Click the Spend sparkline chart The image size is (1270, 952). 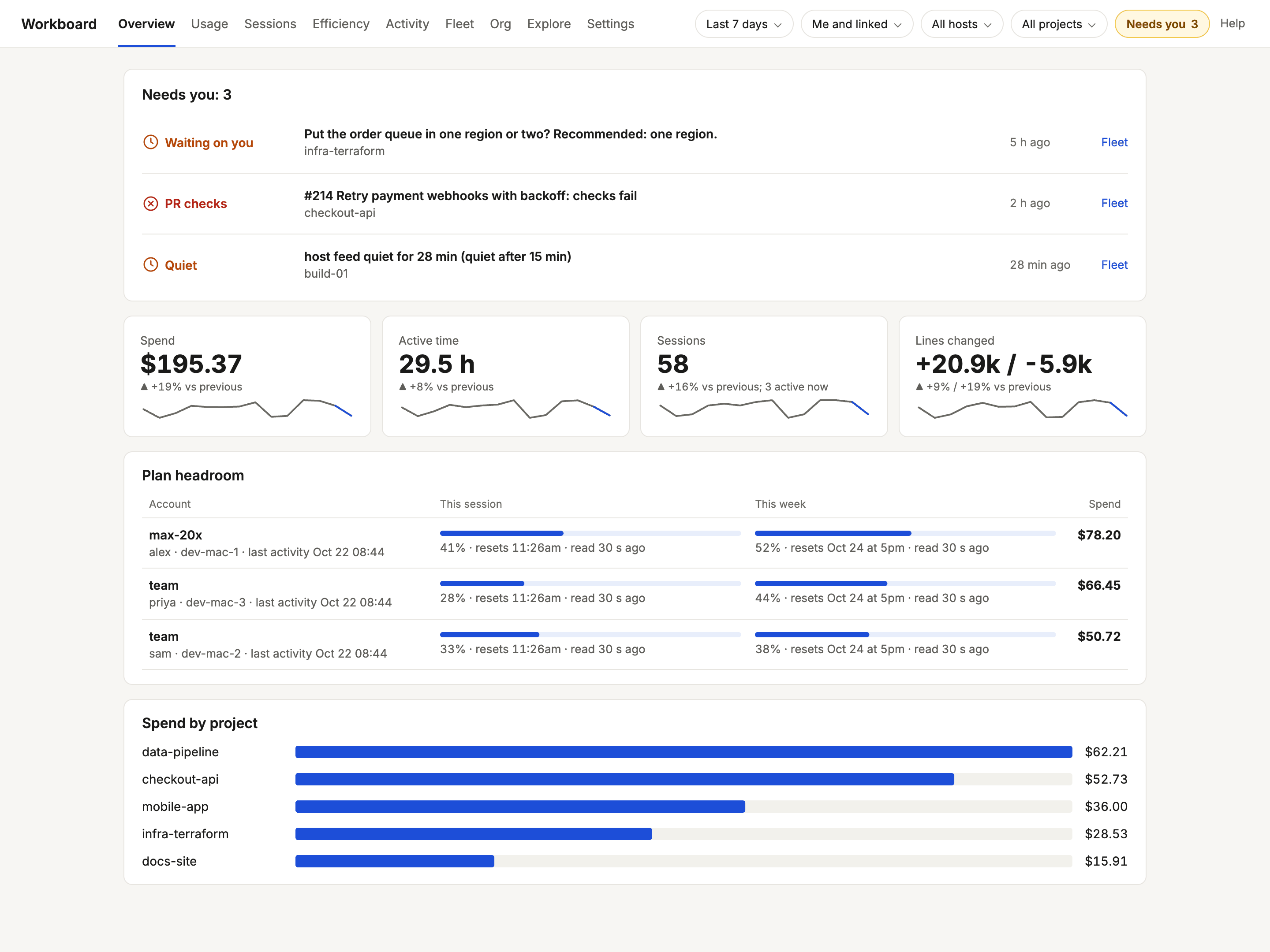247,409
